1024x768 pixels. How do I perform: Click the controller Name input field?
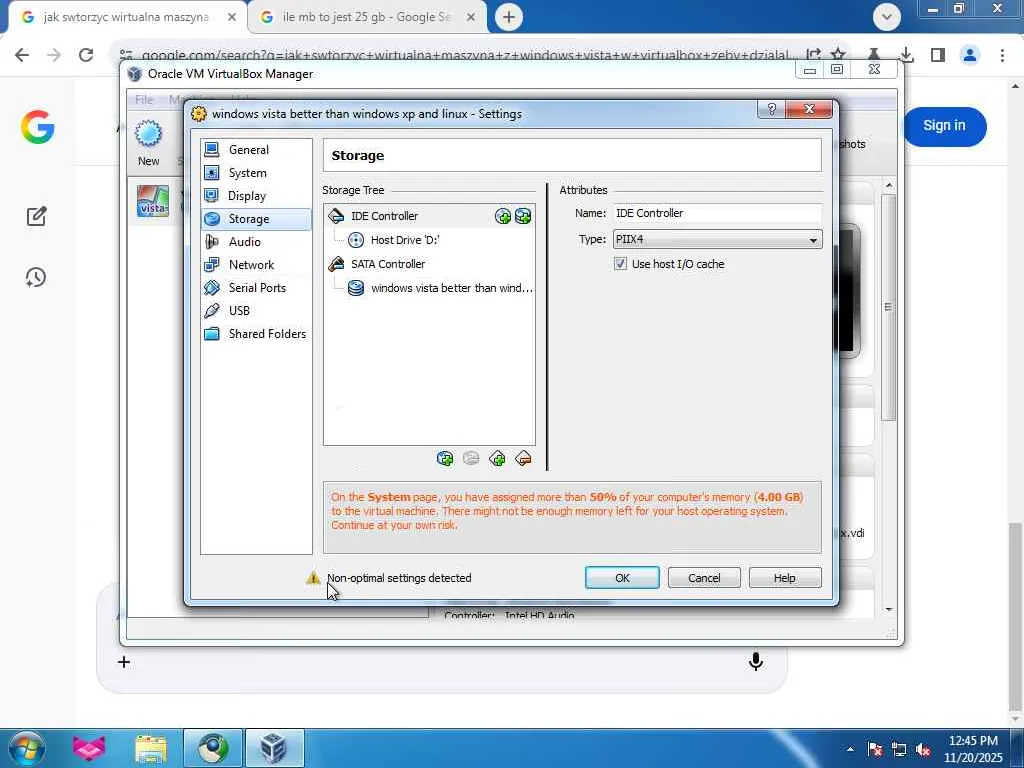717,213
